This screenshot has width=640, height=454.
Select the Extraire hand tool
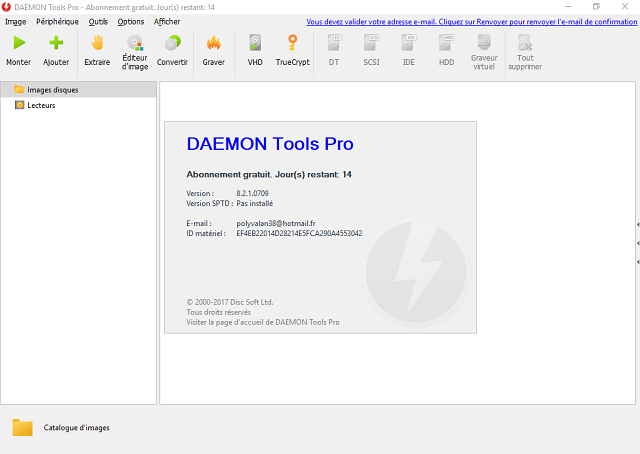[97, 43]
